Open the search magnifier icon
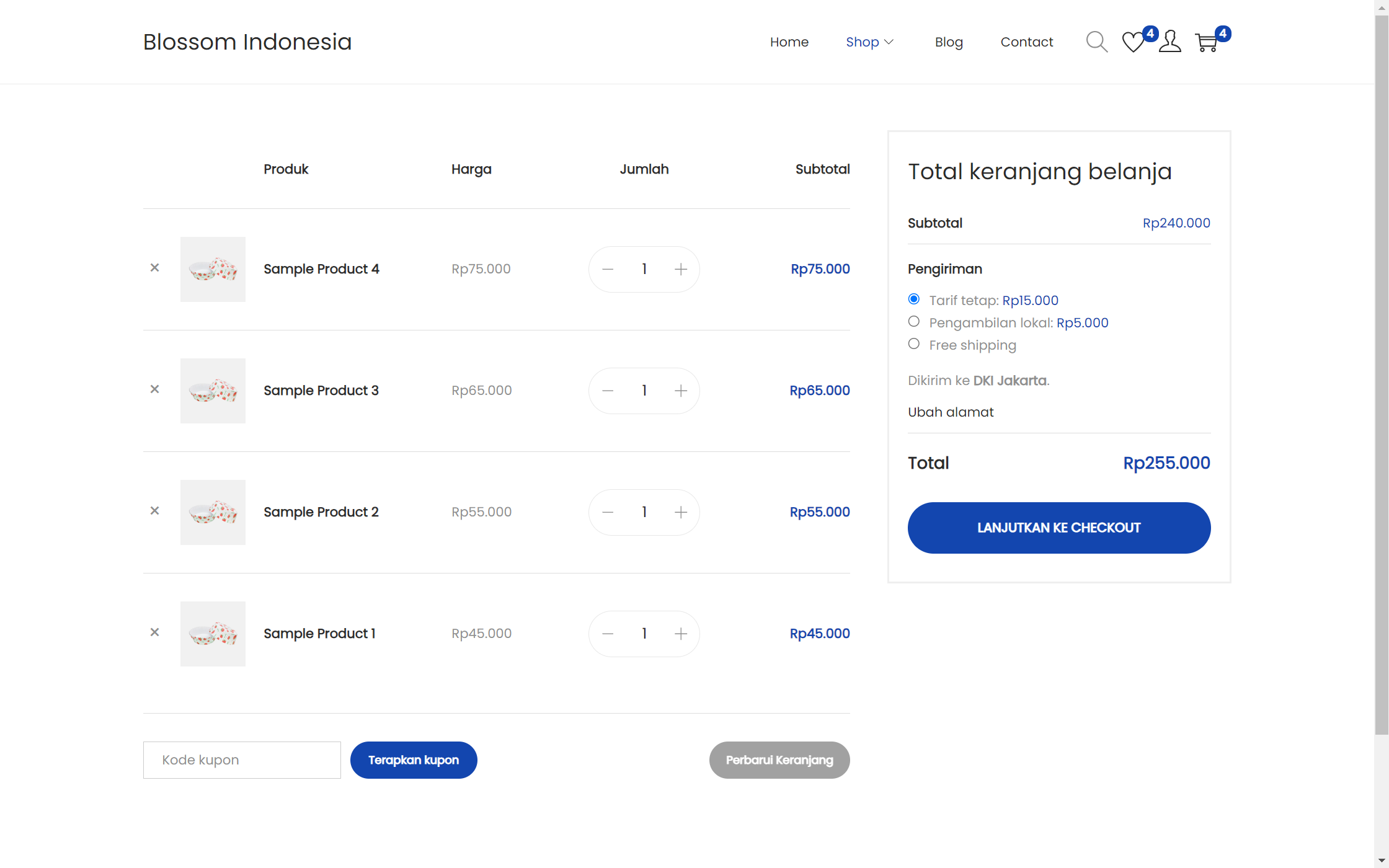The height and width of the screenshot is (868, 1389). click(x=1096, y=42)
